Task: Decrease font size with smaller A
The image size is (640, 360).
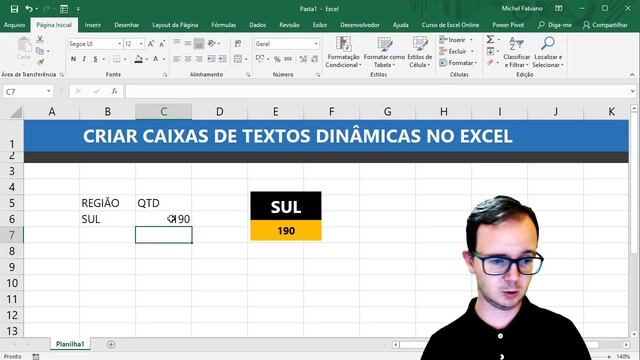Action: coord(162,44)
